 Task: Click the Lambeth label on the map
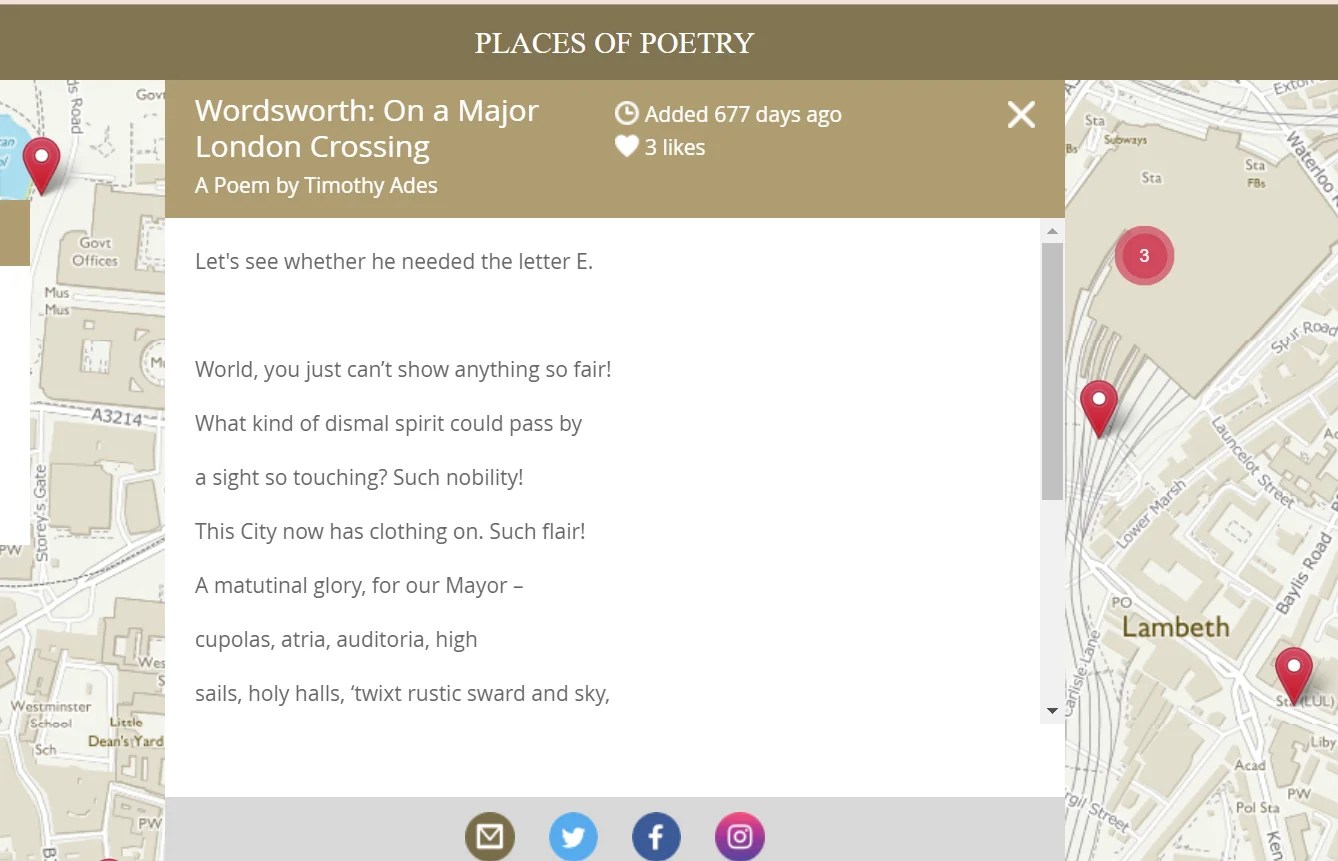[1175, 627]
